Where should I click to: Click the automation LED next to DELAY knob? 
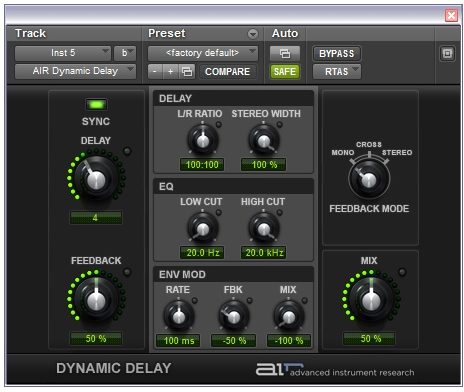click(x=127, y=151)
